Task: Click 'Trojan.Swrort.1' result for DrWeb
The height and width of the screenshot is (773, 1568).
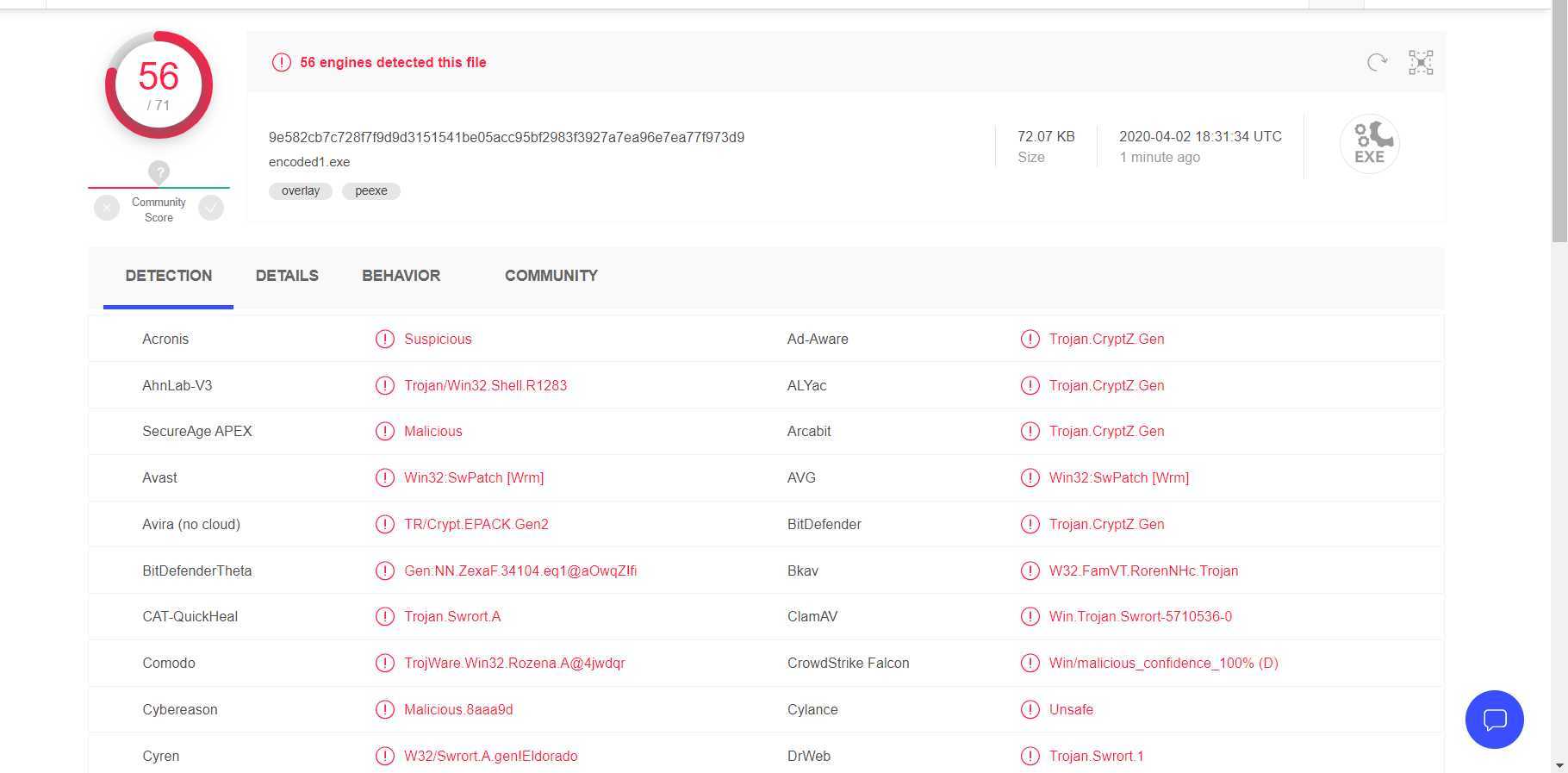Action: [1096, 756]
